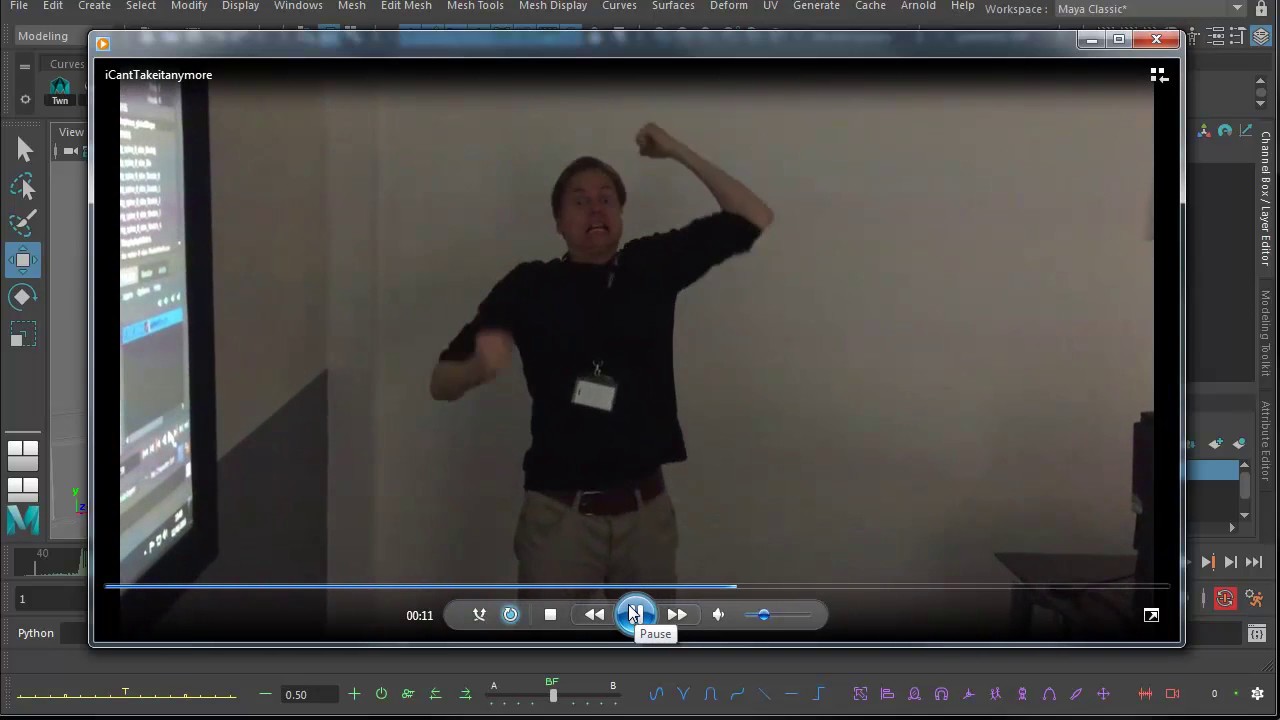Image resolution: width=1280 pixels, height=720 pixels.
Task: Open the tween machine settings gear
Action: (1258, 693)
